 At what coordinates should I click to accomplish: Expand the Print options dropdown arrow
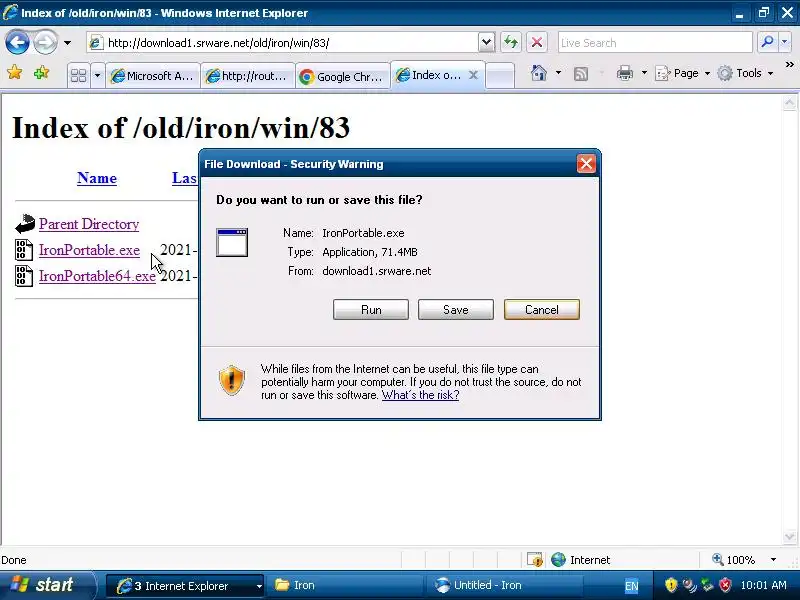[644, 73]
